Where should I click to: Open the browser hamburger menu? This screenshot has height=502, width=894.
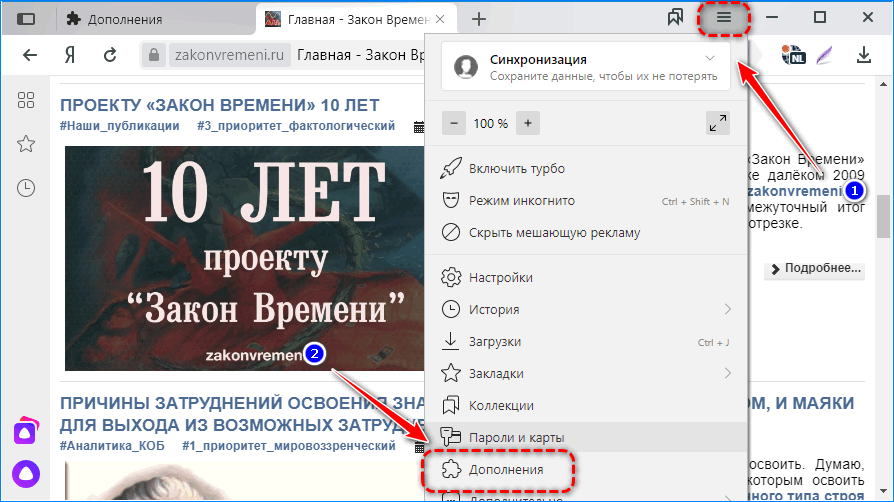pyautogui.click(x=724, y=18)
